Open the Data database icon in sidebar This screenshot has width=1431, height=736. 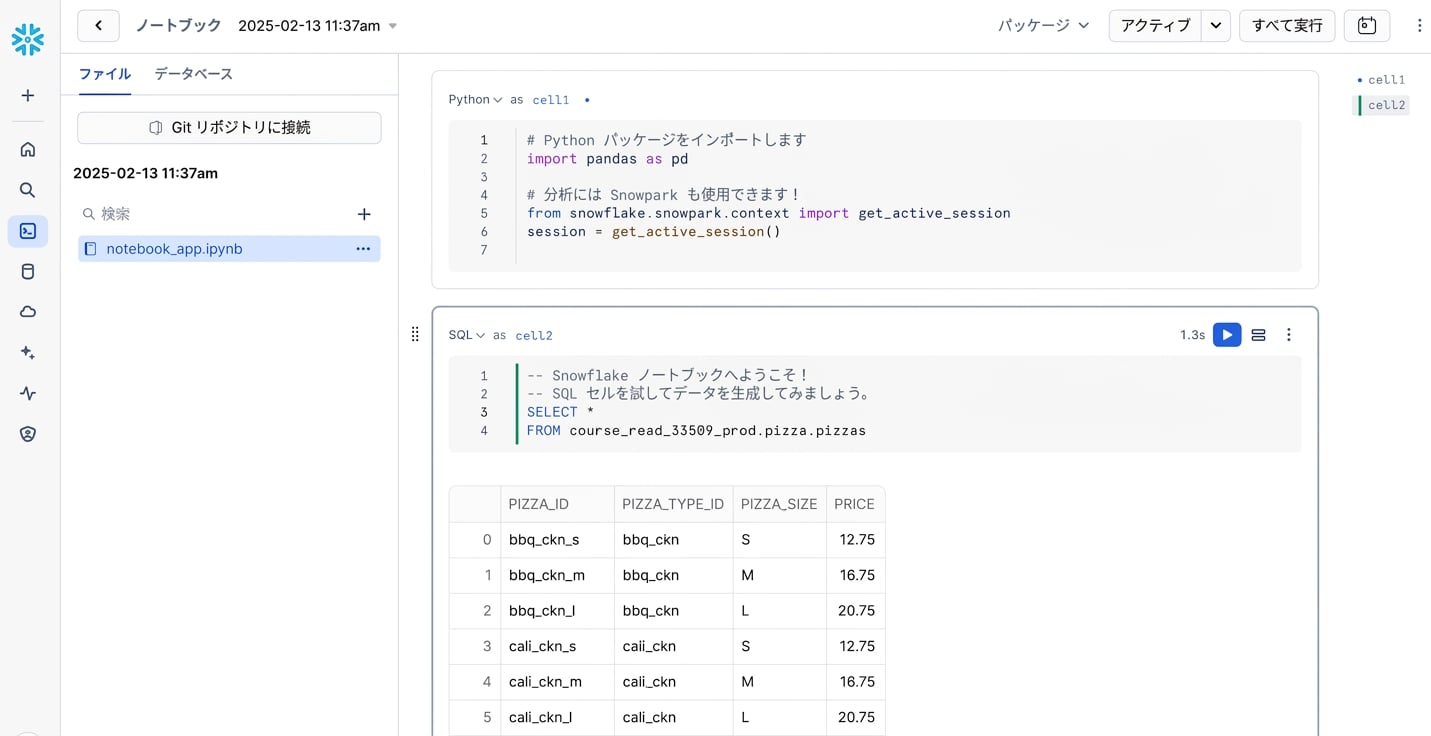click(x=28, y=271)
